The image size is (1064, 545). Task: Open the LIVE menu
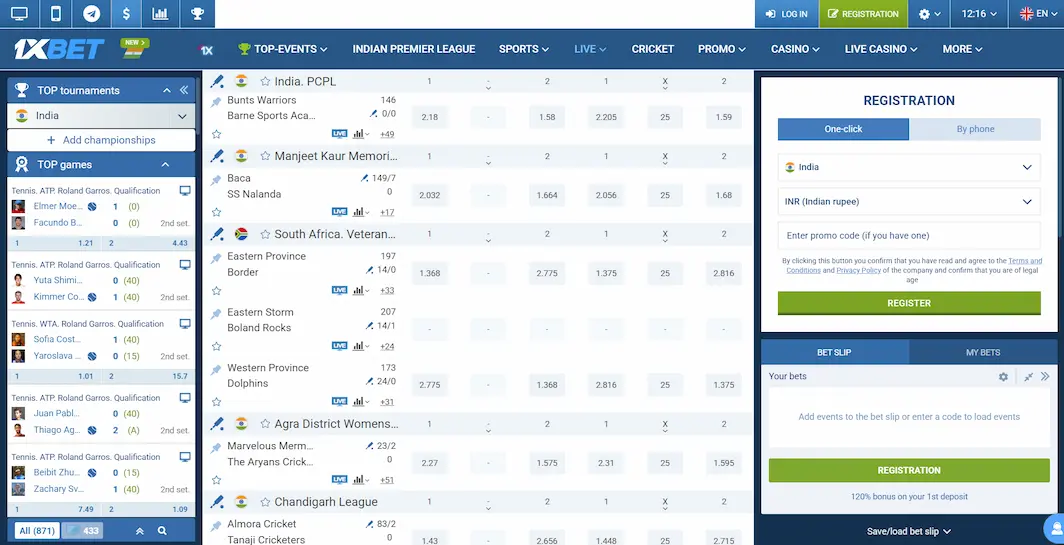590,49
